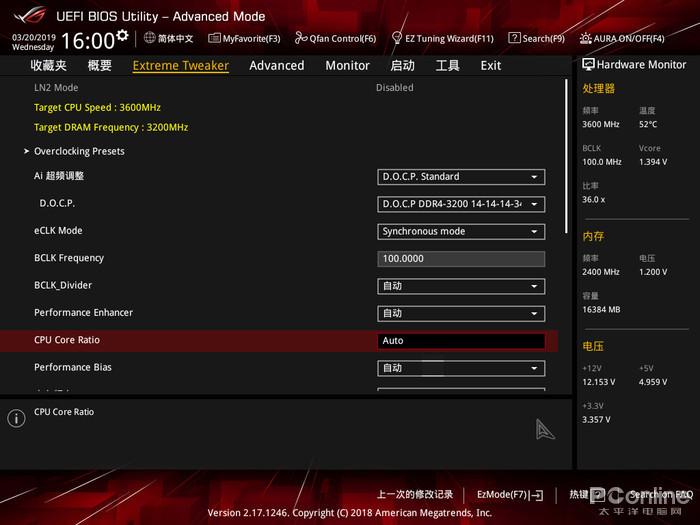Click Qfan Control(F6) button
The image size is (700, 525).
click(335, 38)
